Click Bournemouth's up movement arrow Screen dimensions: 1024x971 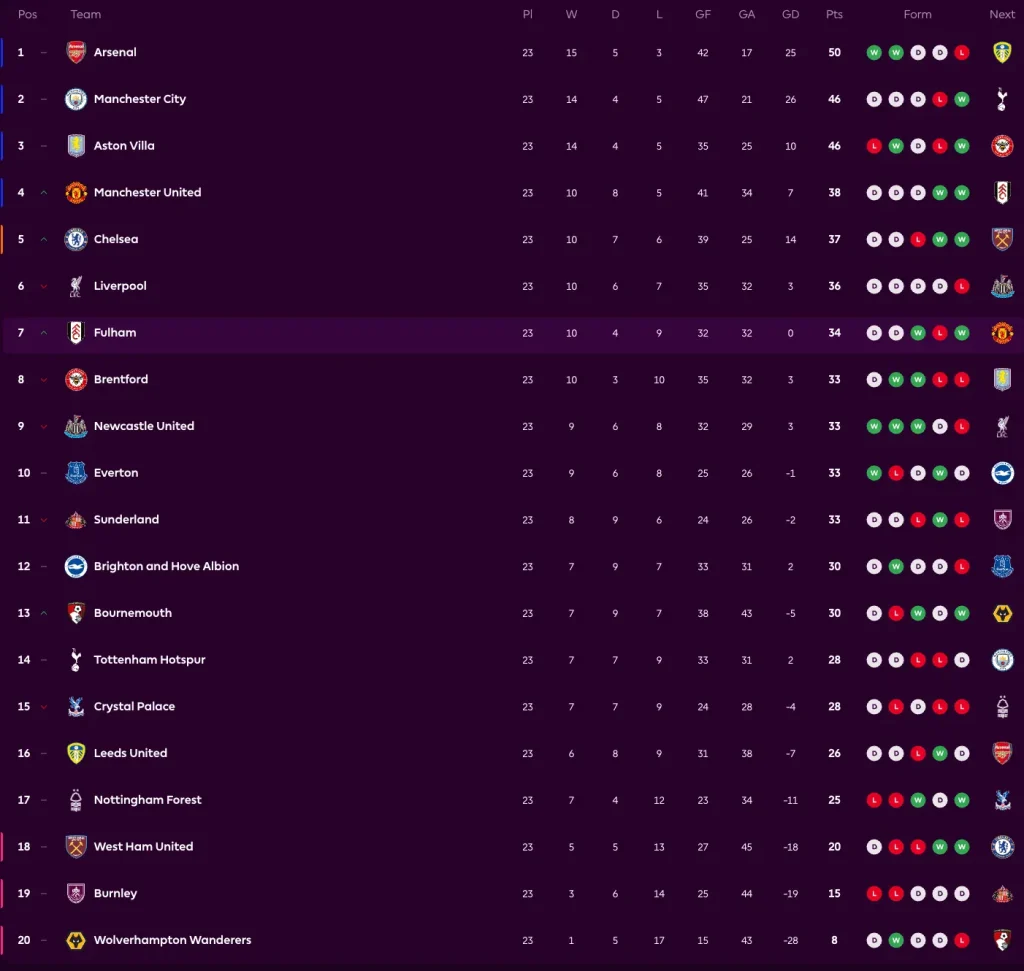(43, 613)
